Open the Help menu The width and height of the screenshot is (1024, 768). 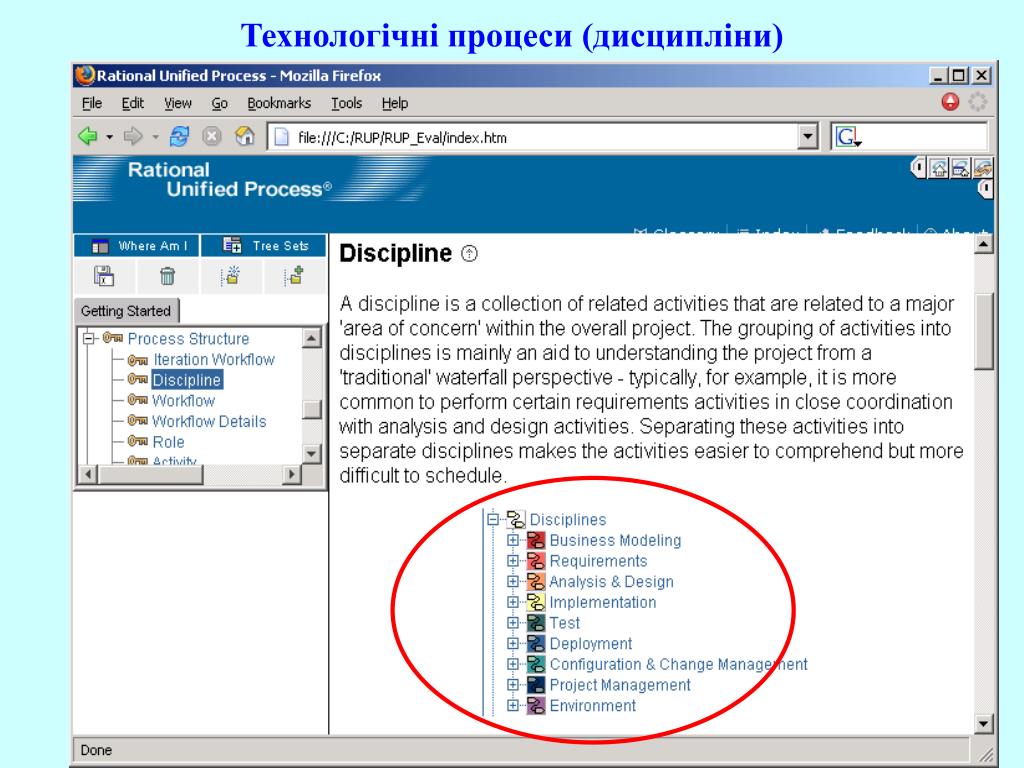pyautogui.click(x=394, y=103)
